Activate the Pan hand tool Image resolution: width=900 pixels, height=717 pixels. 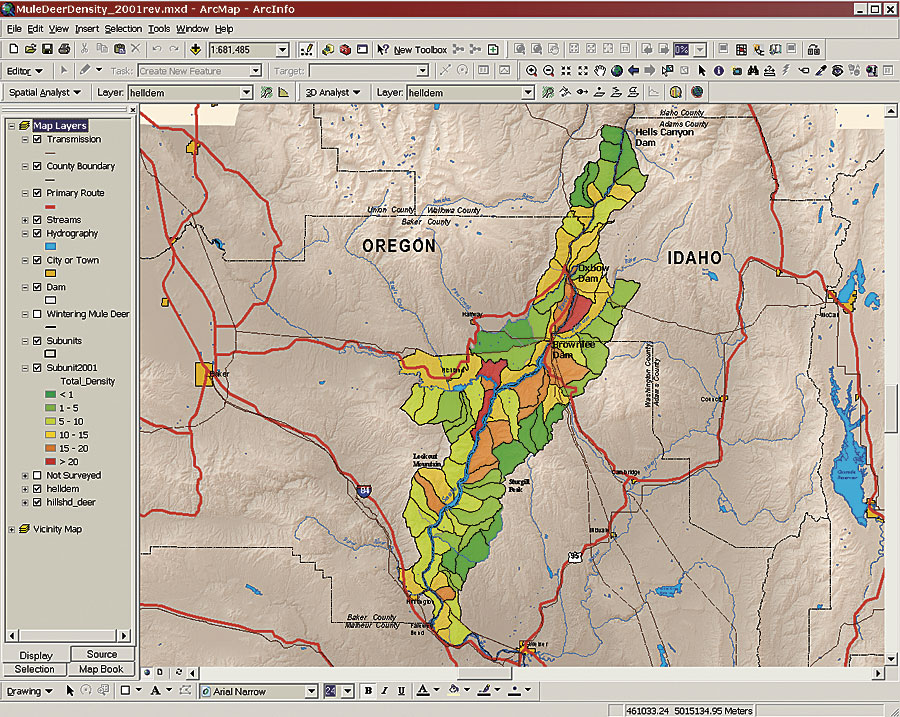600,71
